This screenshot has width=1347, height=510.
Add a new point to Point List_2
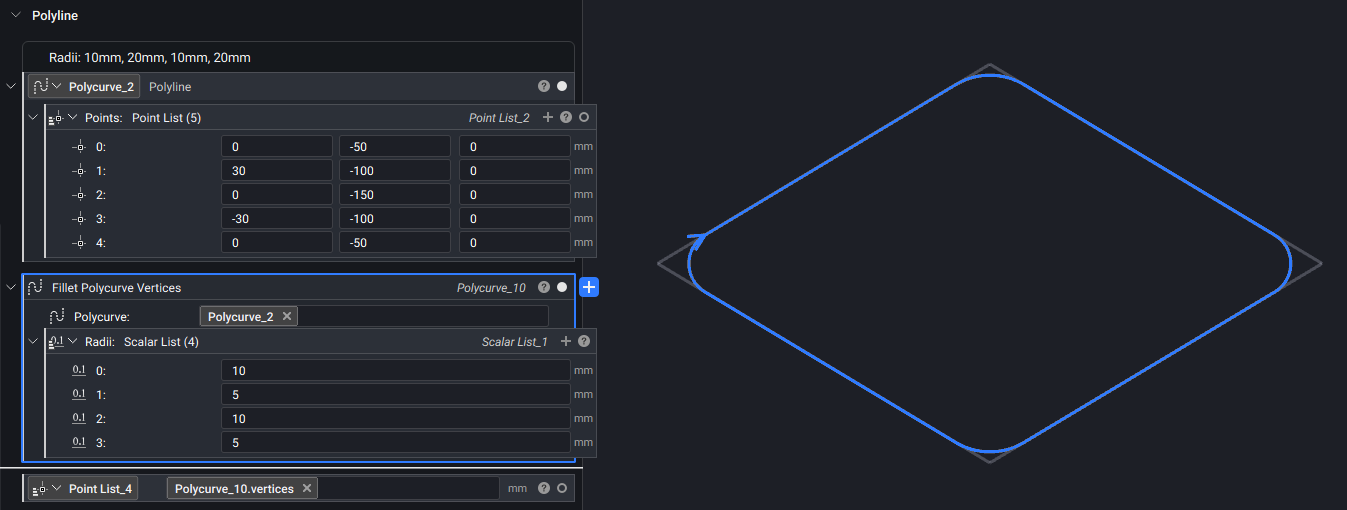pyautogui.click(x=547, y=118)
